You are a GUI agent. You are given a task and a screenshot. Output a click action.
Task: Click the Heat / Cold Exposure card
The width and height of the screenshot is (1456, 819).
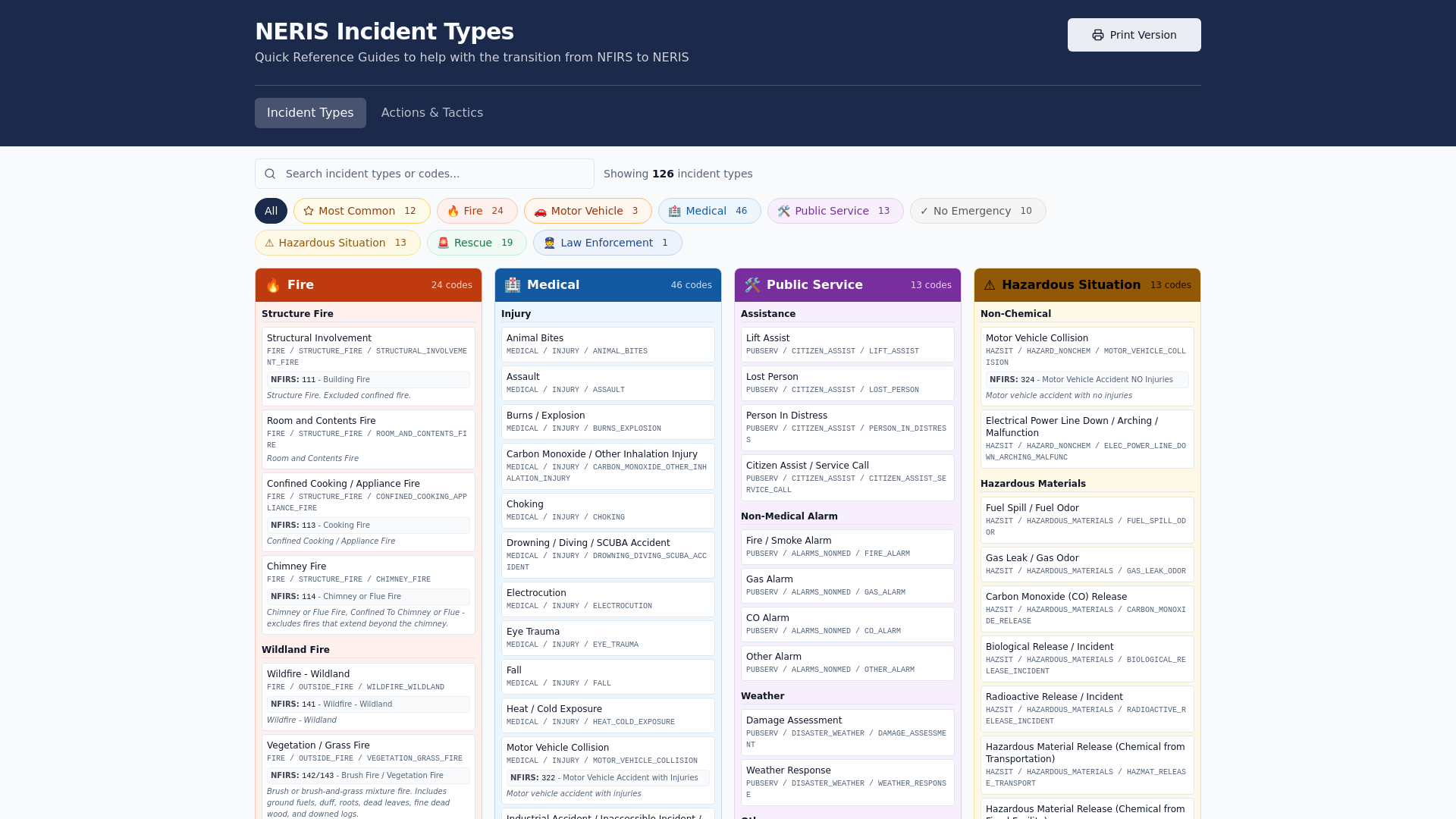[x=608, y=716]
